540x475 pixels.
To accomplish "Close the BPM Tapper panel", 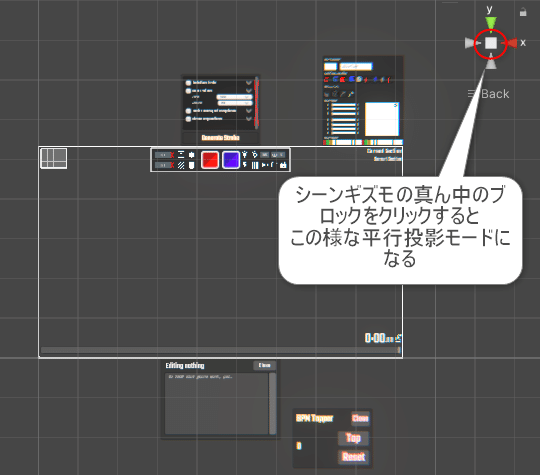I will point(360,418).
